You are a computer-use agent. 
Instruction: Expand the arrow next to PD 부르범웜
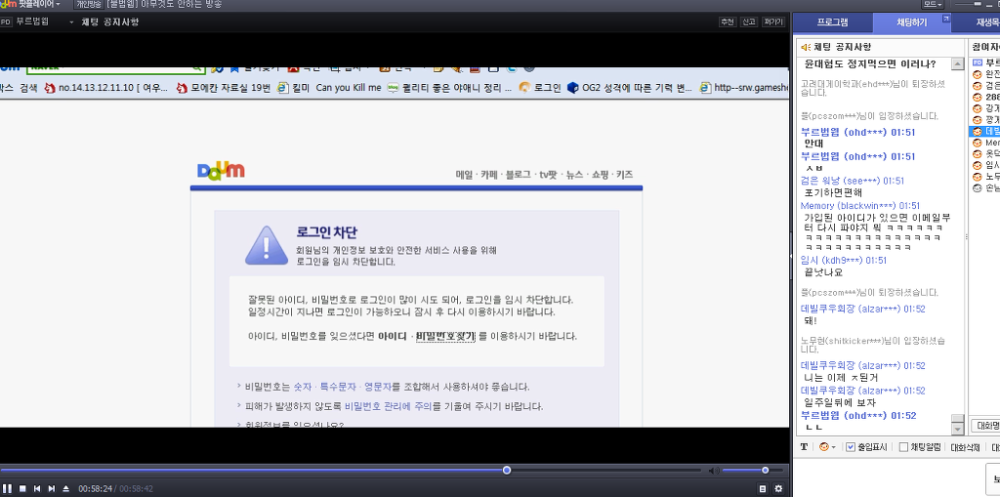[x=71, y=22]
